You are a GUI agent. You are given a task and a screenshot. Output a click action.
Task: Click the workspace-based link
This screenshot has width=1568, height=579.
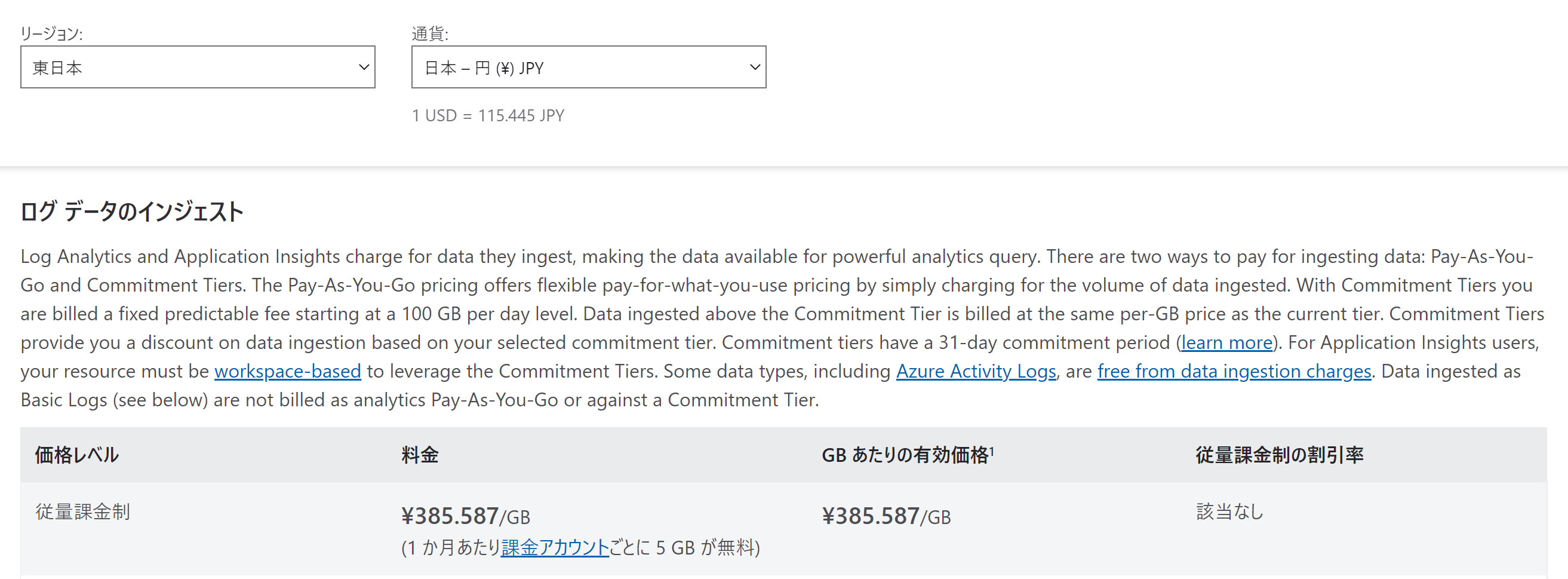[x=287, y=371]
